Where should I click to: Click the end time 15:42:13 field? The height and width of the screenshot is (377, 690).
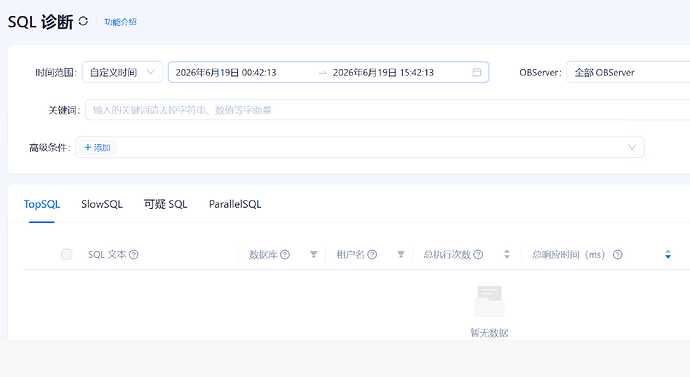(x=383, y=73)
